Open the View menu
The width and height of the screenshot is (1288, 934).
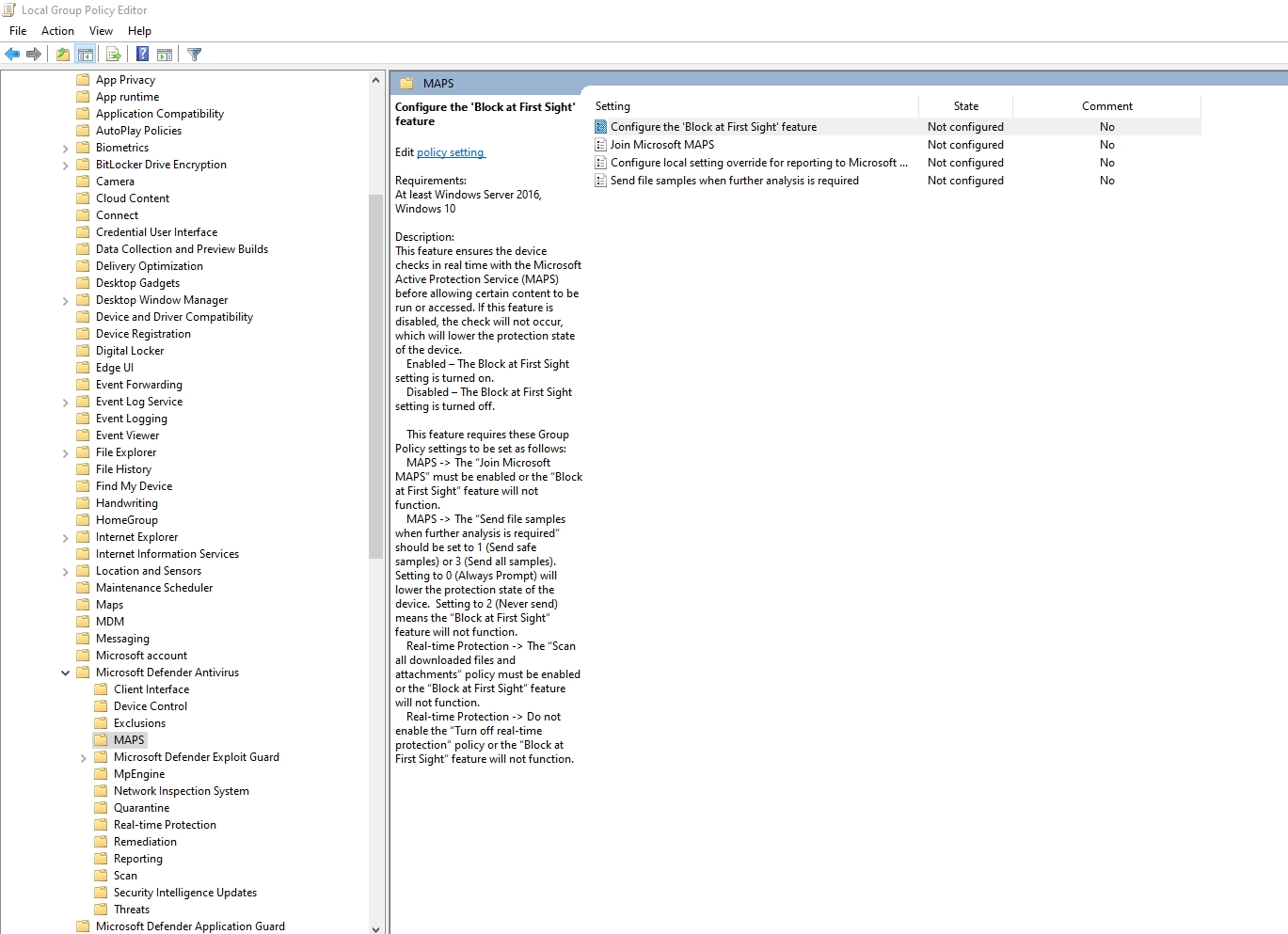click(101, 30)
